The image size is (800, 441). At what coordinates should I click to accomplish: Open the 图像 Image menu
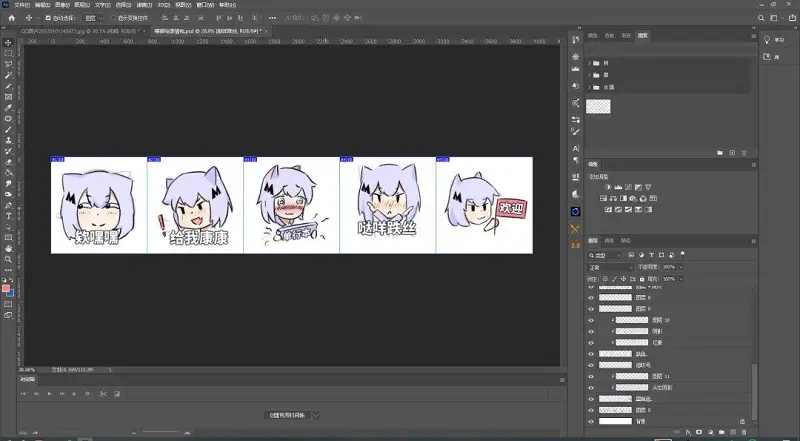coord(62,5)
